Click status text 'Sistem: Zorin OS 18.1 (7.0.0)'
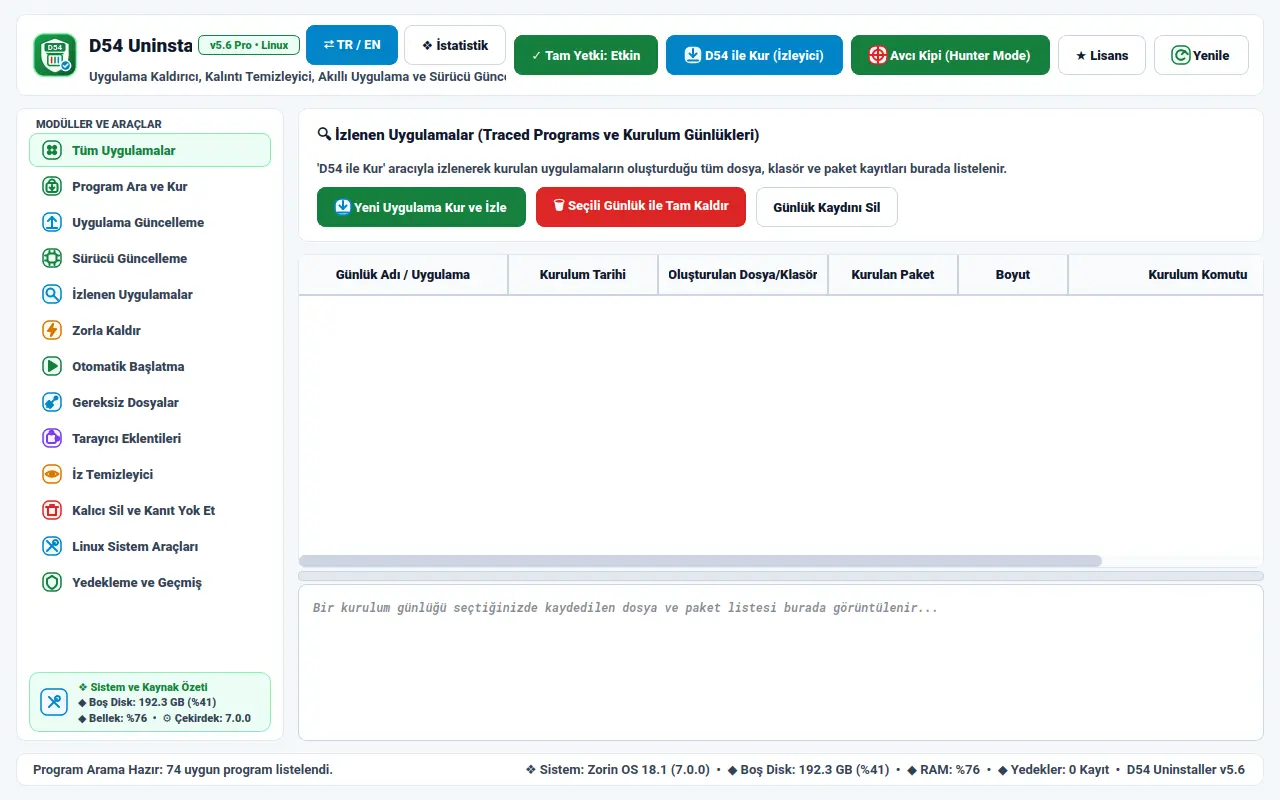This screenshot has height=800, width=1280. click(618, 770)
